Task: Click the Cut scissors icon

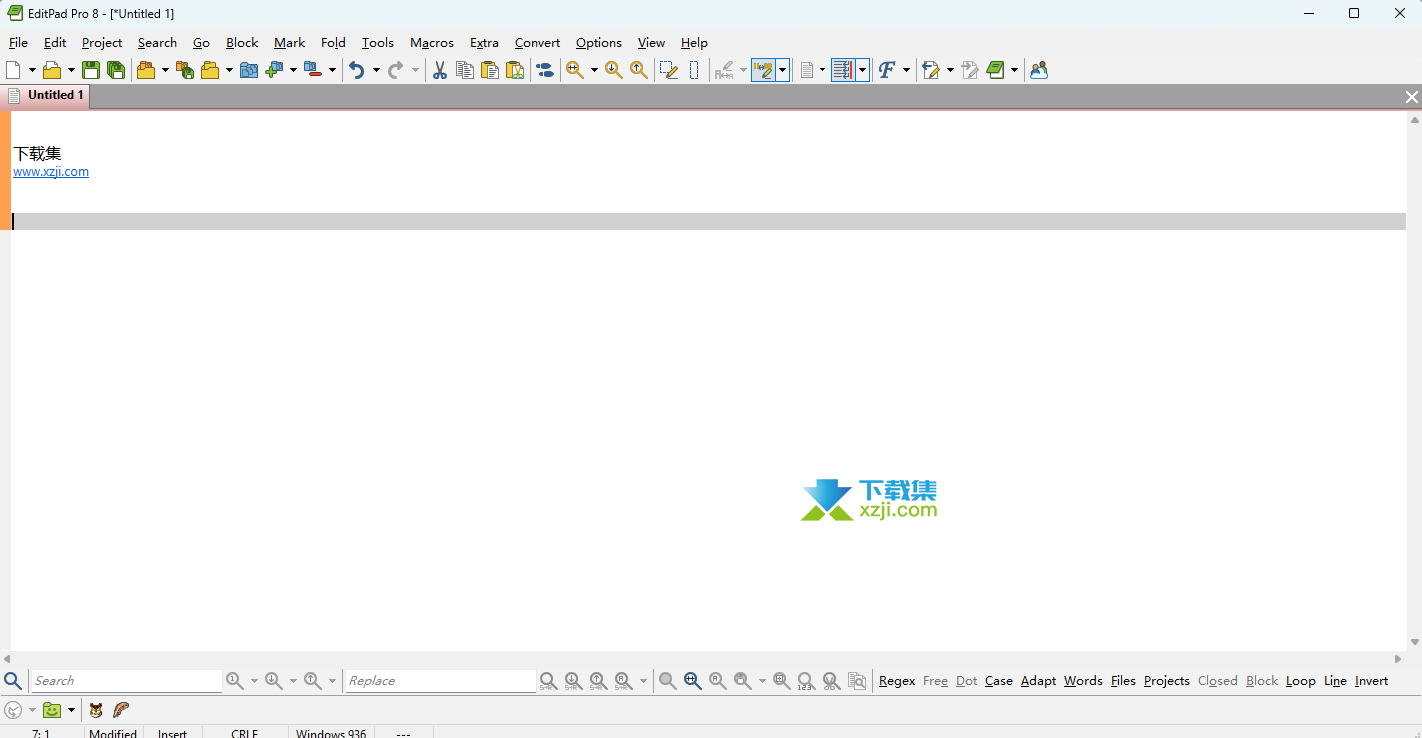Action: (439, 70)
